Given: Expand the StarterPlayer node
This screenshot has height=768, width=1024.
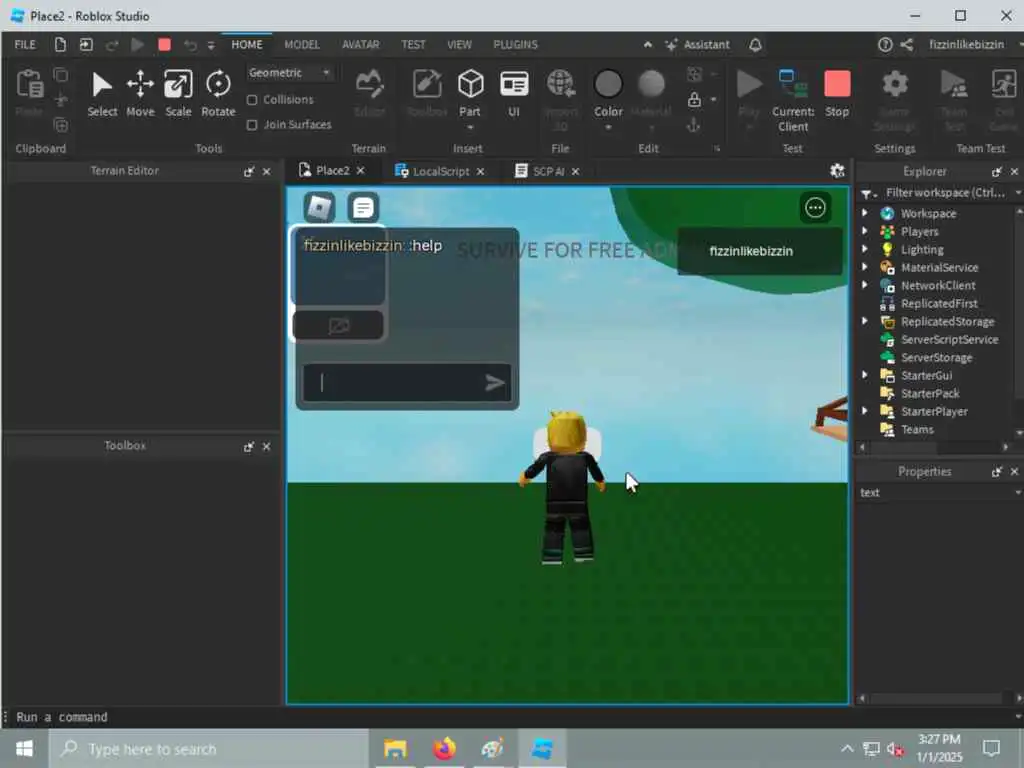Looking at the screenshot, I should point(865,411).
